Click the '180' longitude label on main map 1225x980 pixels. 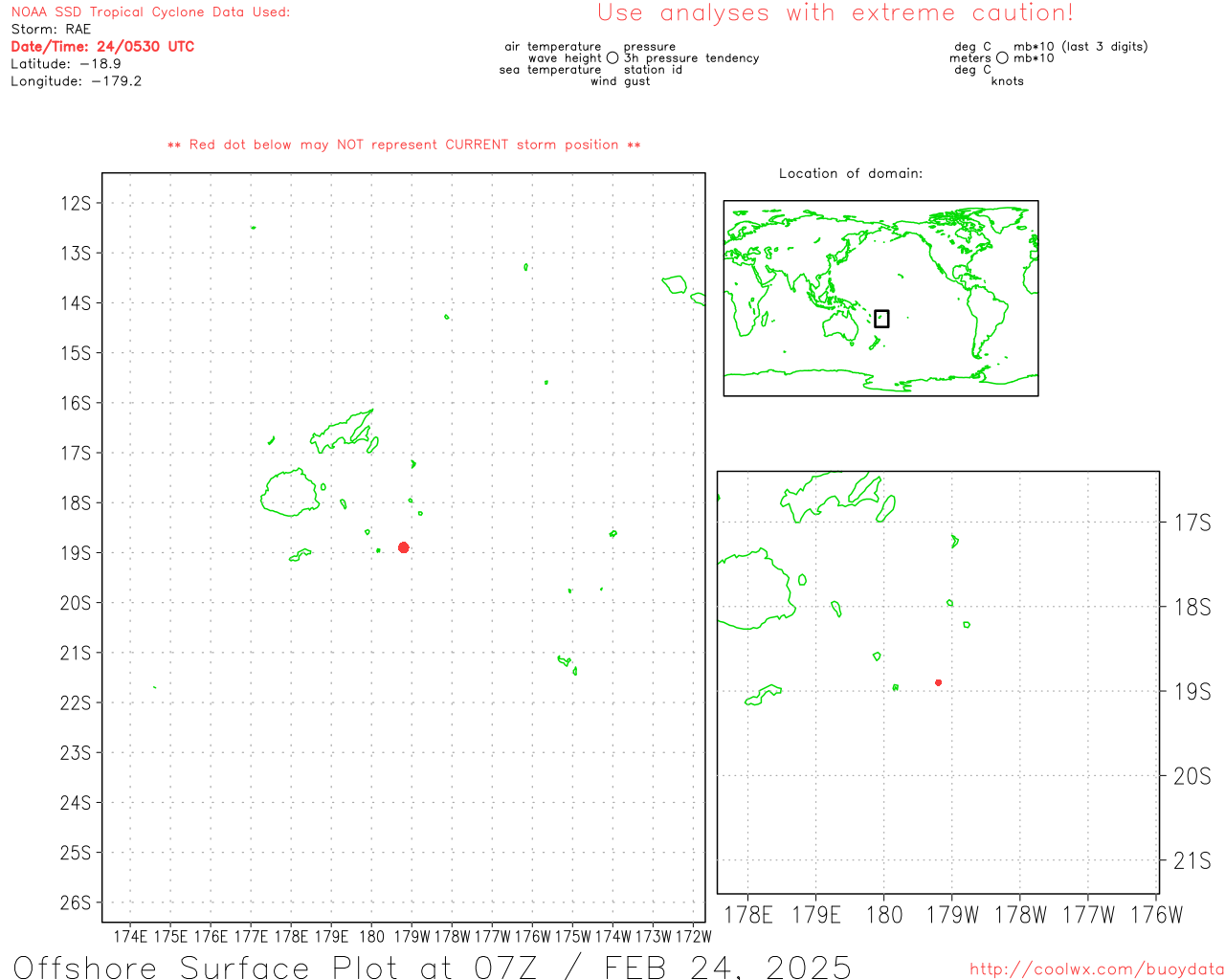click(x=372, y=937)
